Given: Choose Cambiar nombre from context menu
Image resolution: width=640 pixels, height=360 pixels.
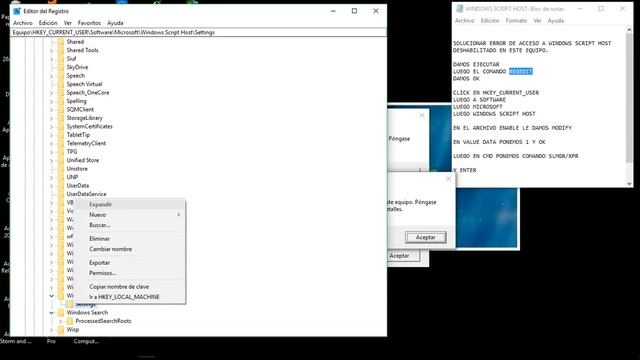Looking at the screenshot, I should [x=130, y=249].
